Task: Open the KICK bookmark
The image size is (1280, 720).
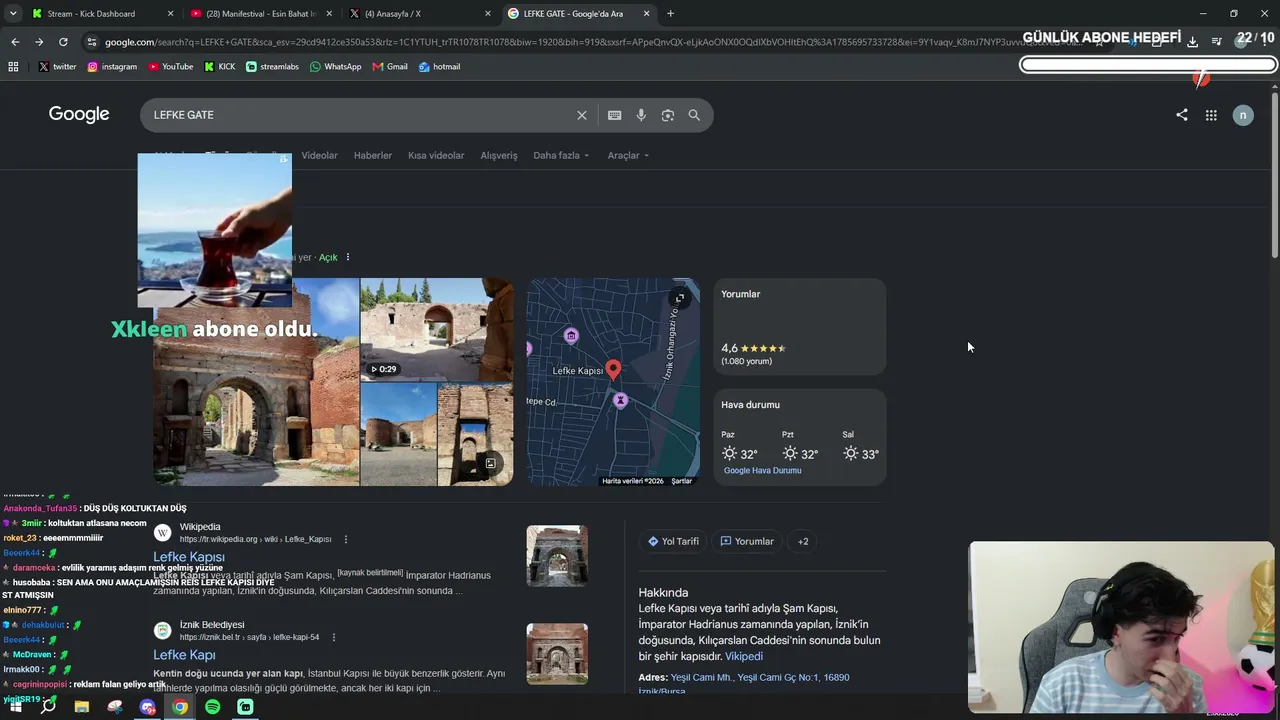Action: tap(220, 67)
